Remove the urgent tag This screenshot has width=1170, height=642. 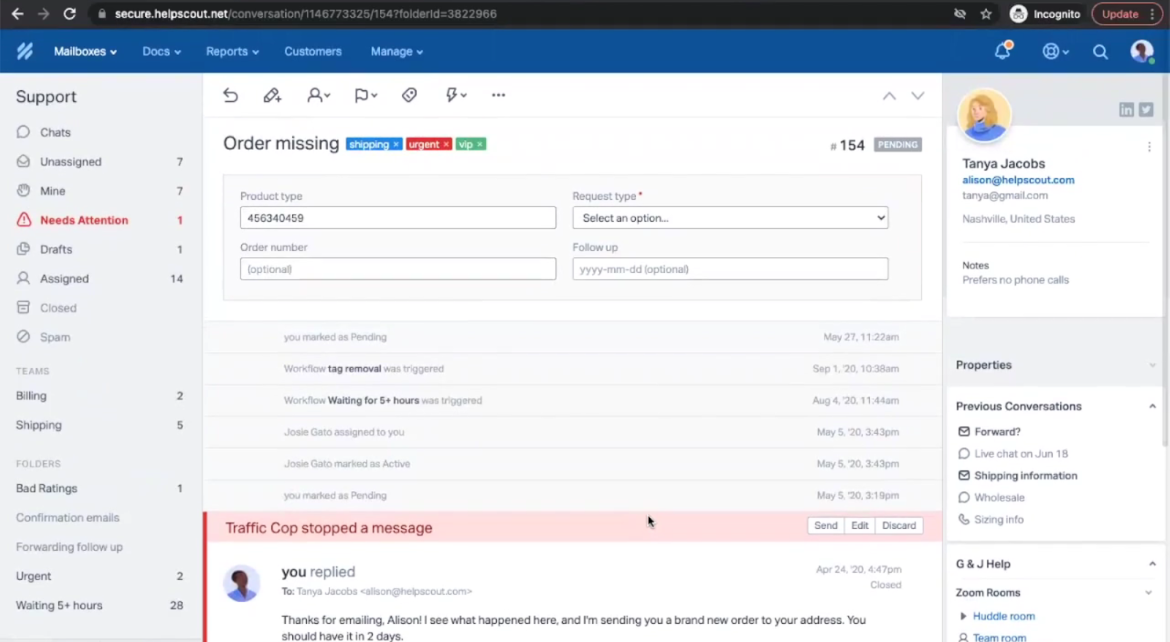click(446, 144)
